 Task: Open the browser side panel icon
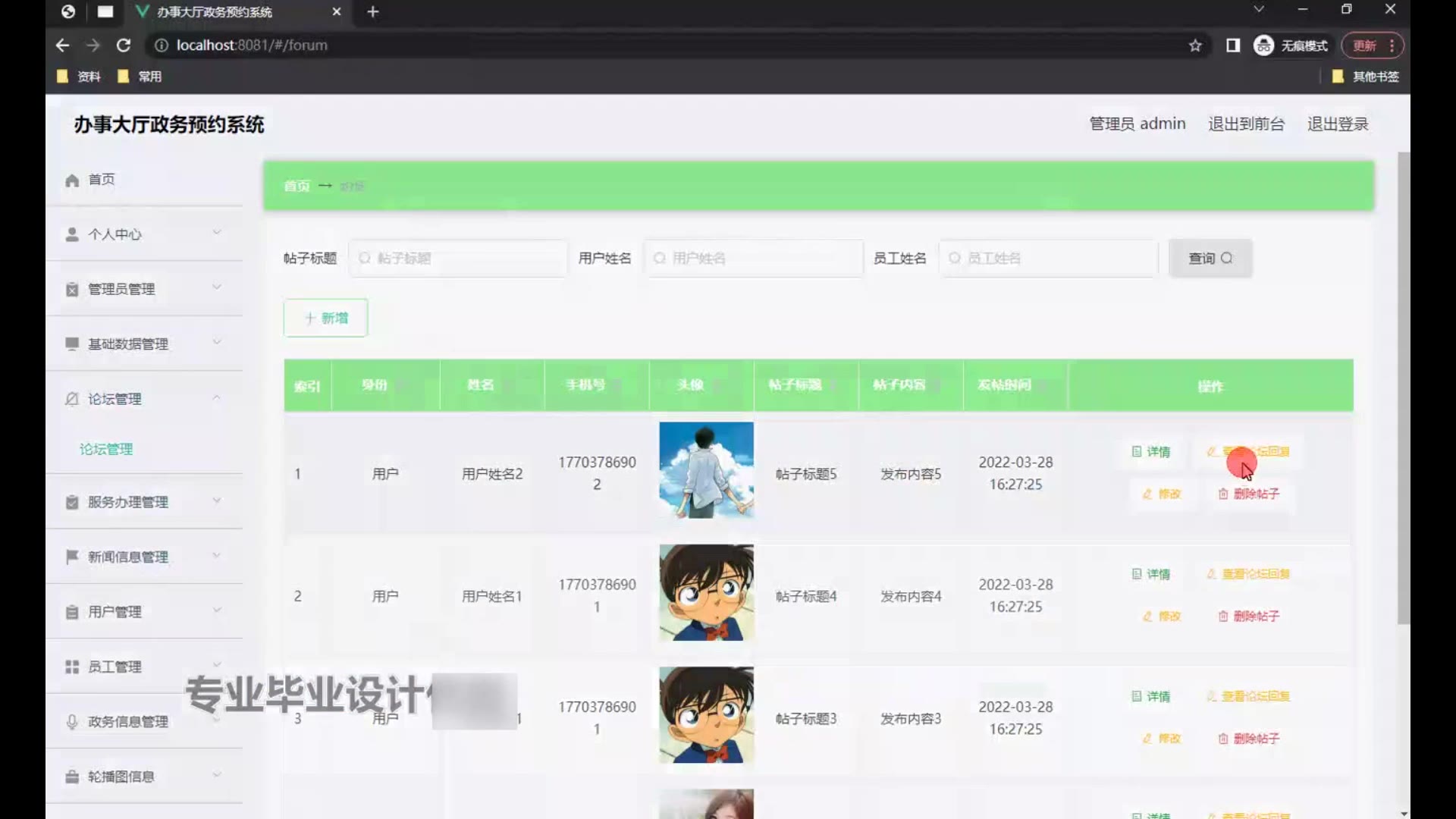[x=1233, y=45]
